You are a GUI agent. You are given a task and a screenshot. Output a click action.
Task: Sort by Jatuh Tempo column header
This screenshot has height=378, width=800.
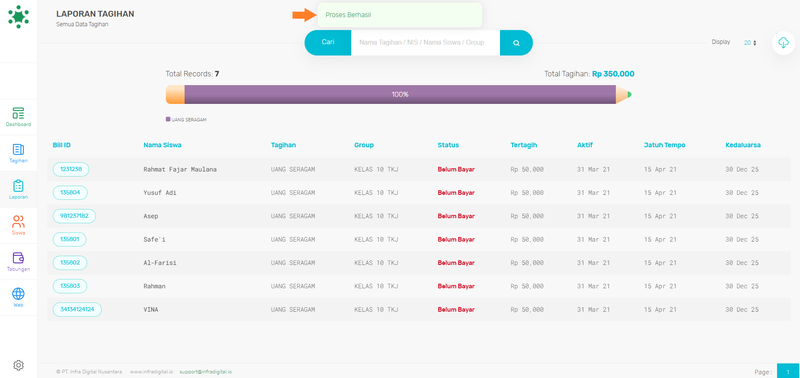664,145
